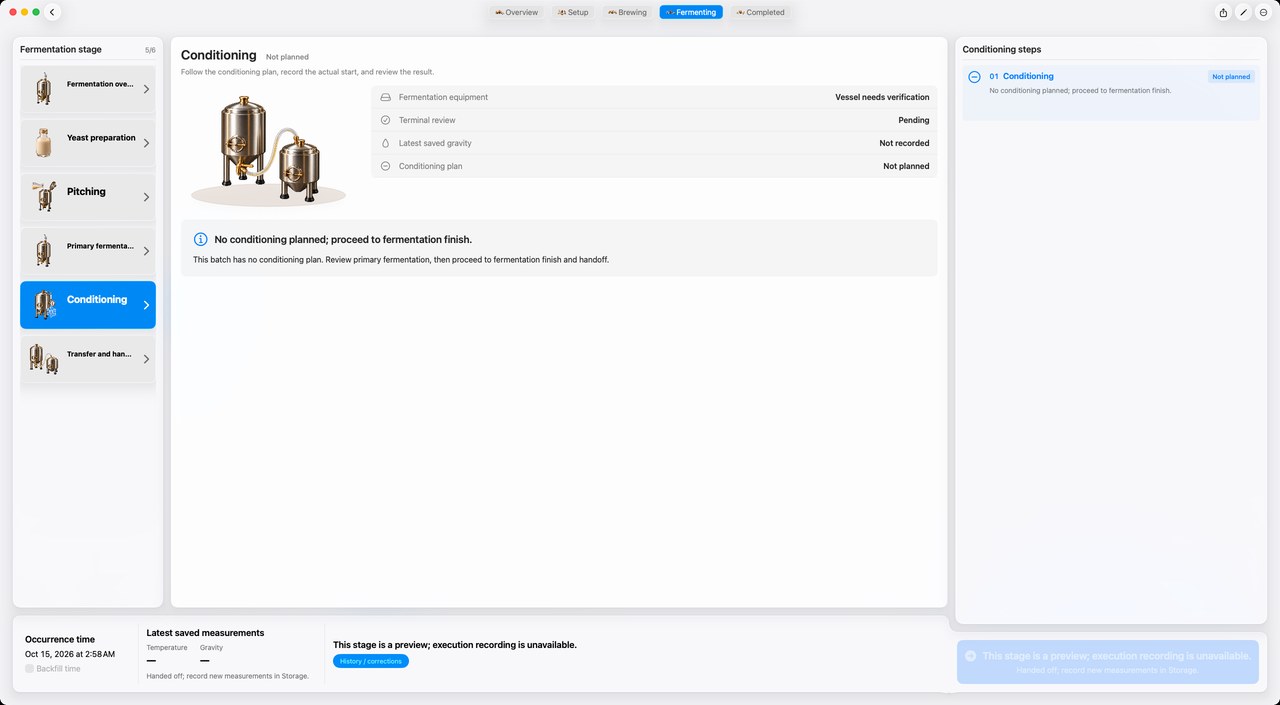Click the Terminal review checkmark icon
The width and height of the screenshot is (1280, 705).
tap(385, 120)
